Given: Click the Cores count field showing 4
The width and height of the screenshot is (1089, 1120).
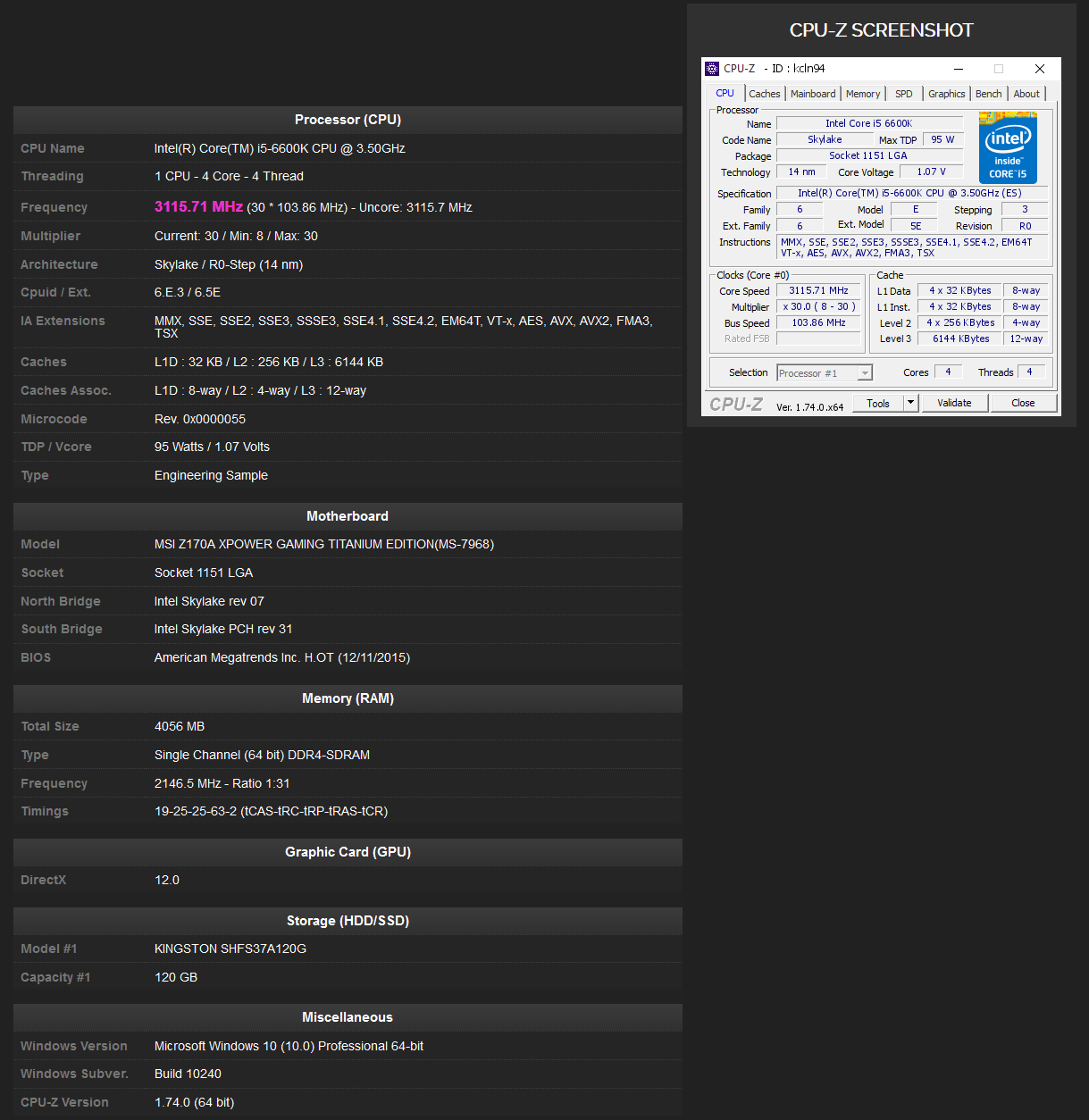Looking at the screenshot, I should point(948,372).
